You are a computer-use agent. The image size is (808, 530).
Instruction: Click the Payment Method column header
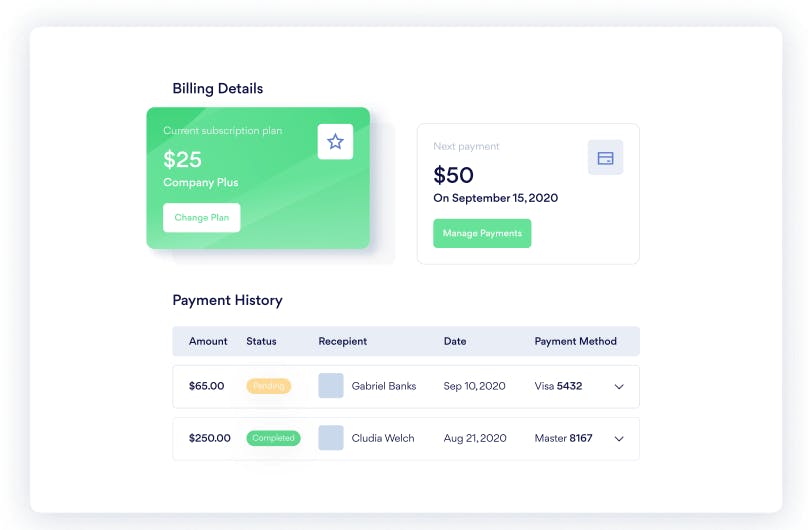[575, 341]
